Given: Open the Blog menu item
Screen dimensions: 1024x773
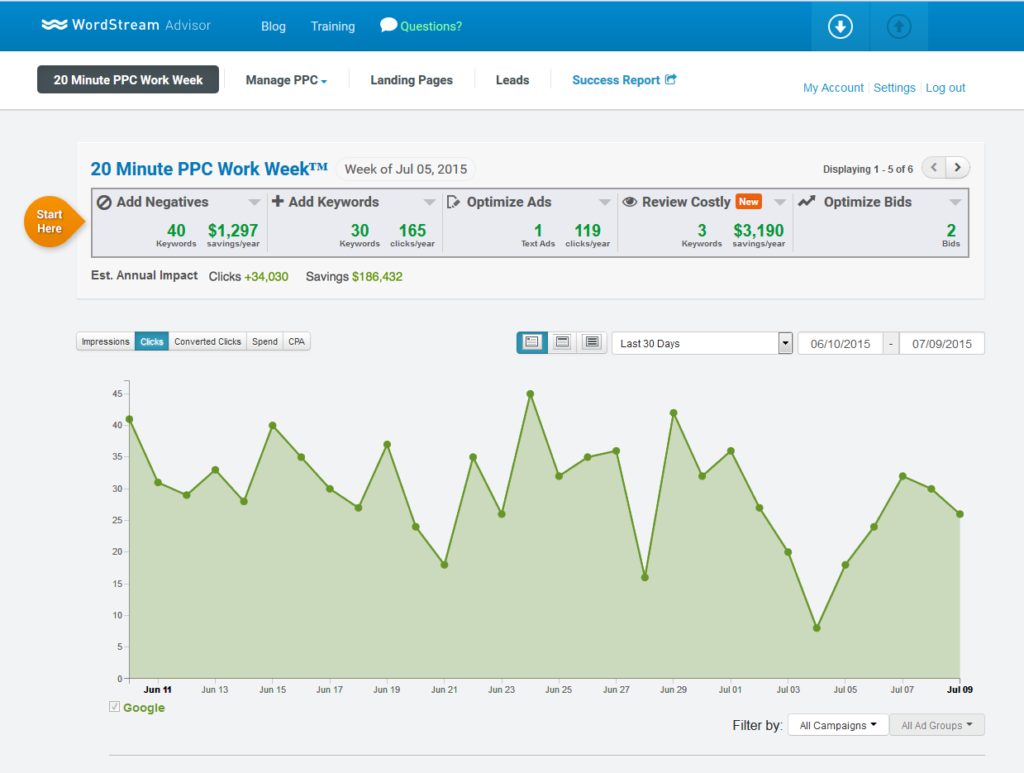Looking at the screenshot, I should (273, 26).
